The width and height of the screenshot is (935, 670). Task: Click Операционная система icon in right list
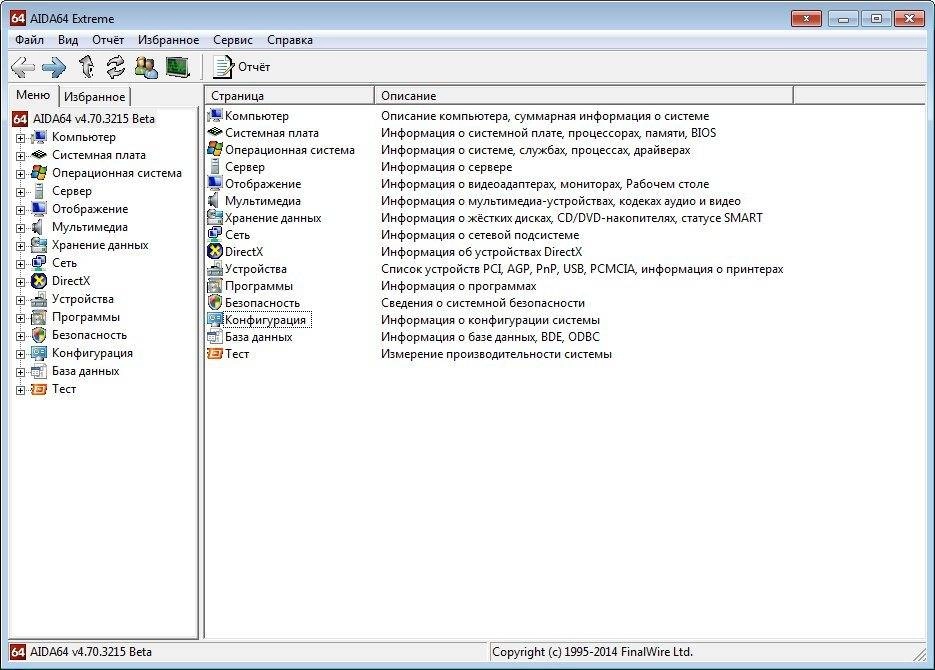(x=215, y=150)
